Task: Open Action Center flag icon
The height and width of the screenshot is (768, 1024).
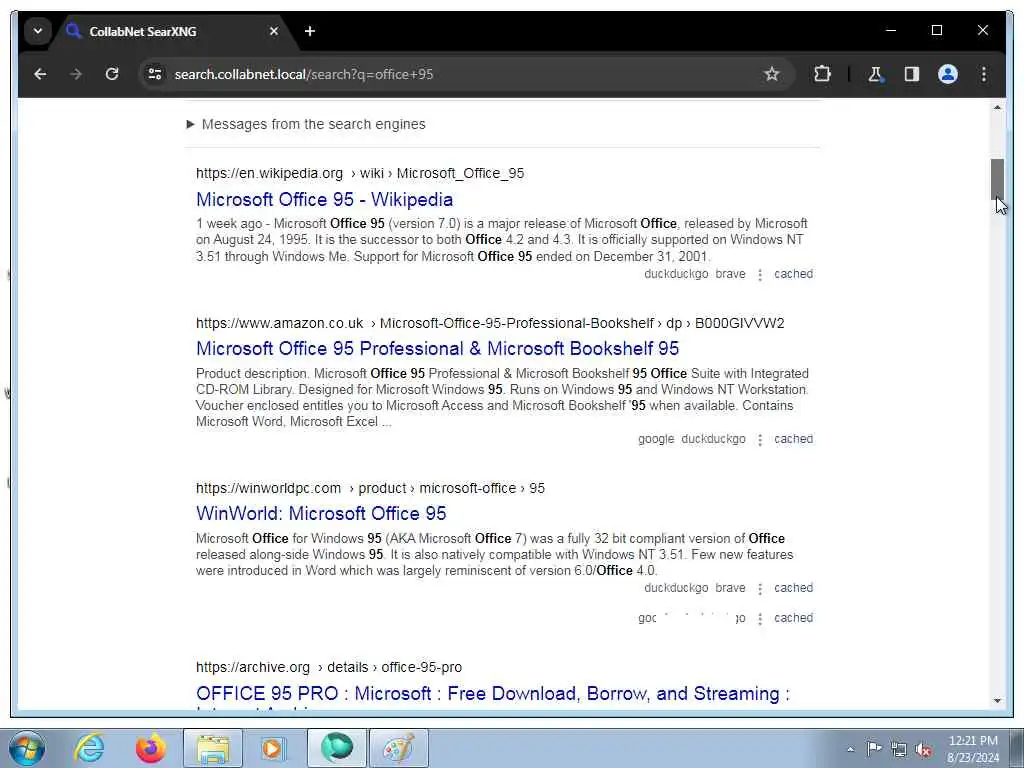Action: tap(874, 749)
